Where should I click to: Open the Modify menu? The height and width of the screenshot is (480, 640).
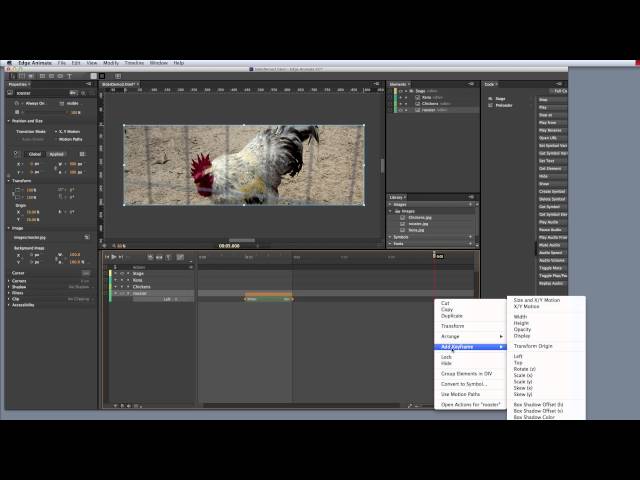111,63
